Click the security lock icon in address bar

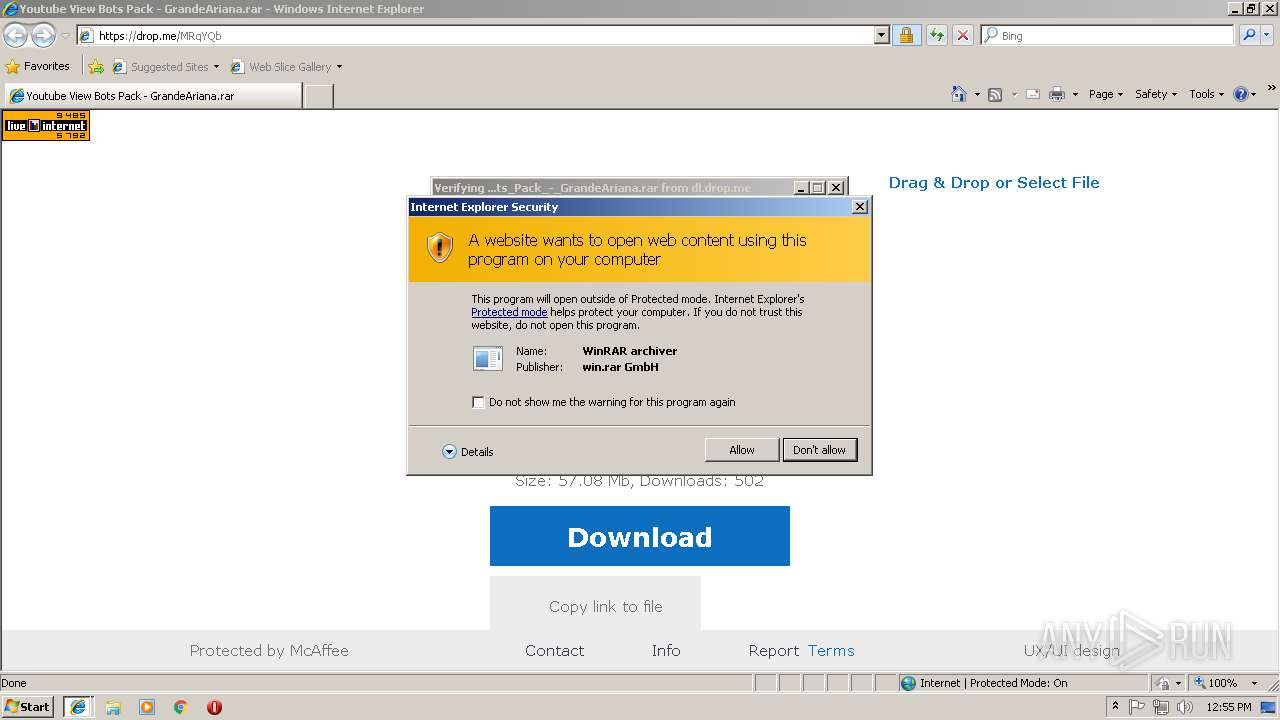pyautogui.click(x=906, y=35)
